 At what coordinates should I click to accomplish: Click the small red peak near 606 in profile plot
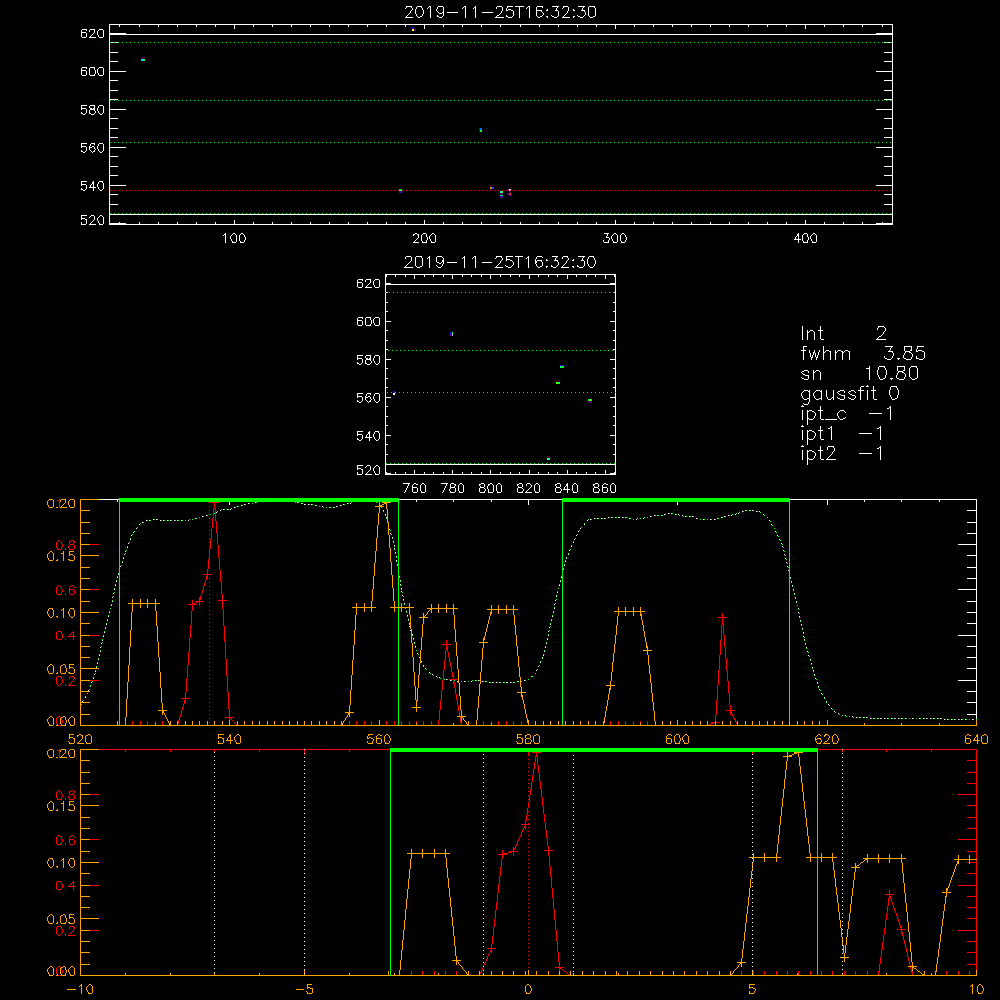click(723, 617)
